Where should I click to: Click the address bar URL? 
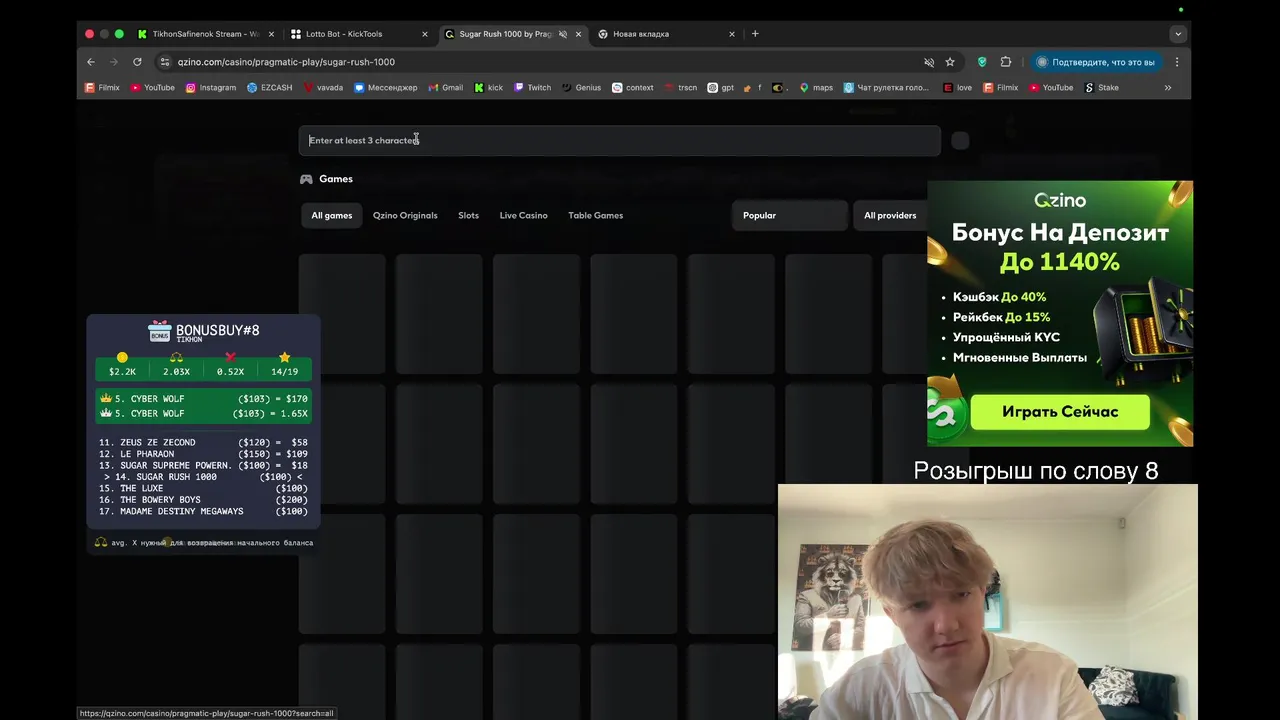click(x=286, y=62)
